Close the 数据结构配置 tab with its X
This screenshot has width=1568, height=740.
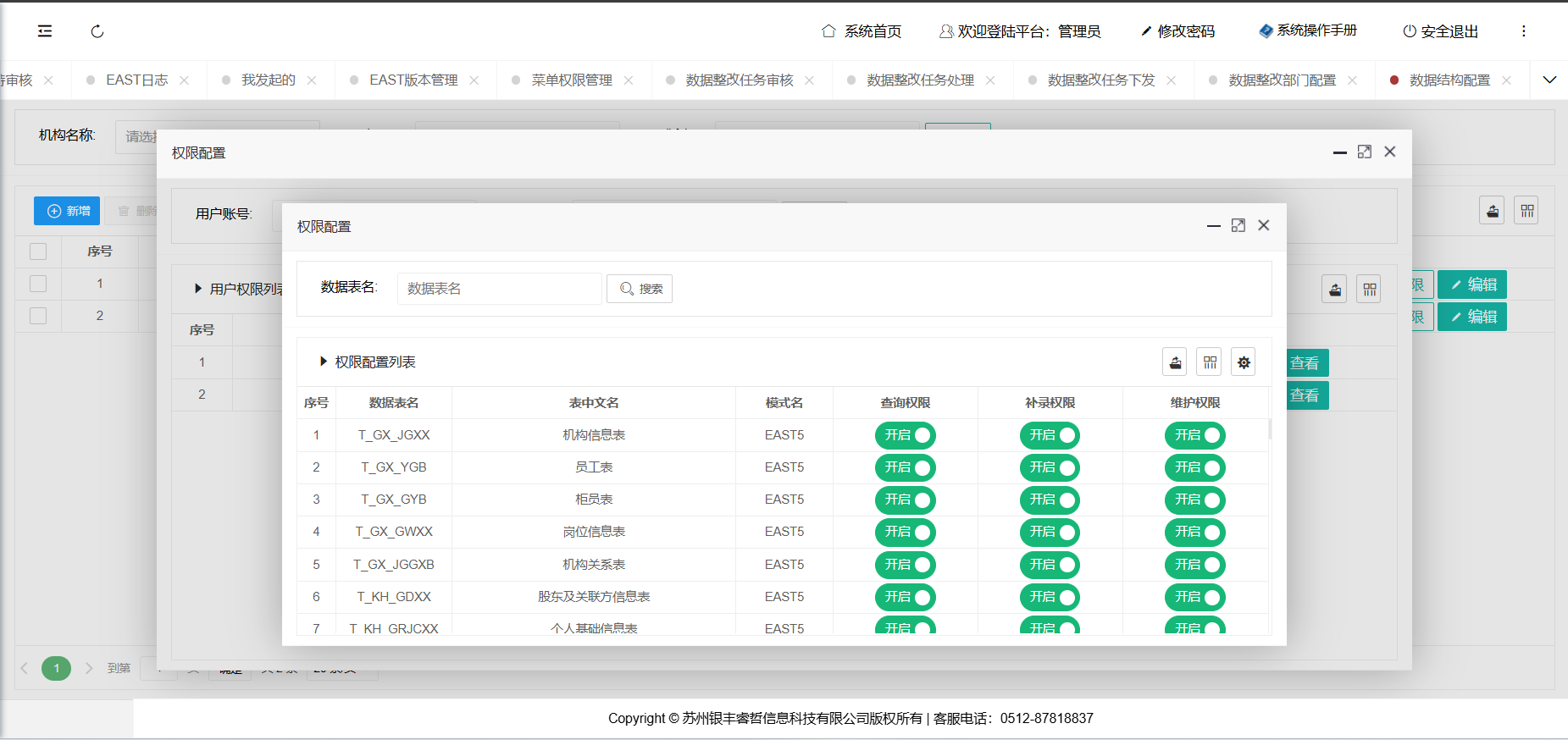point(1506,80)
